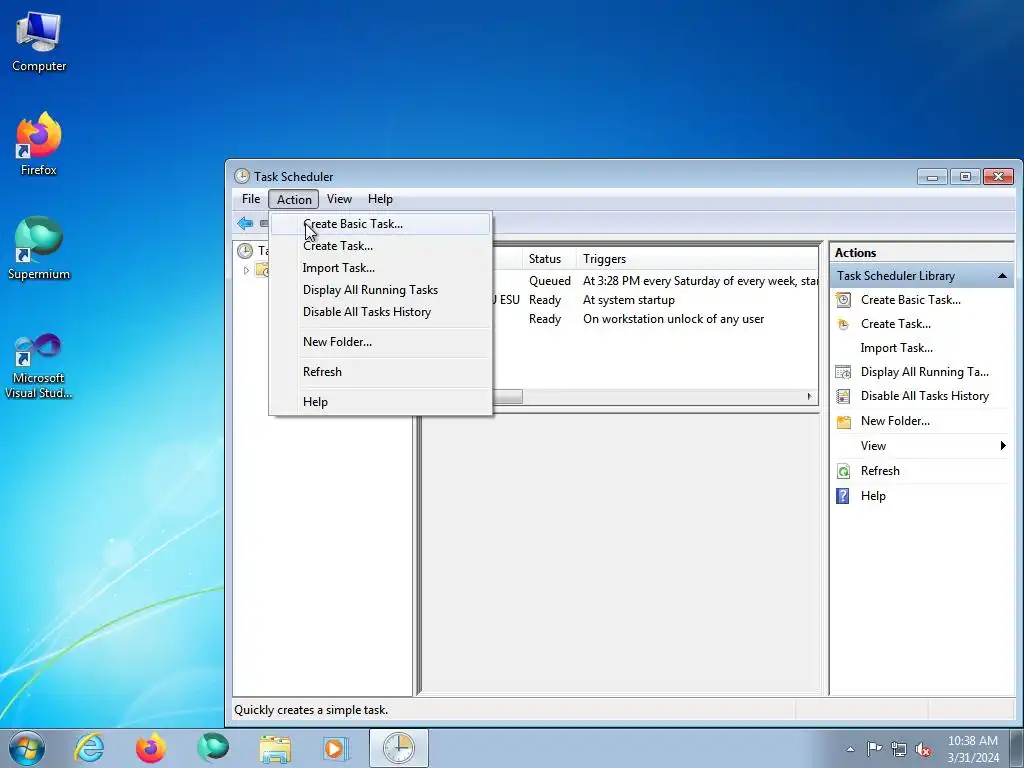Select the Supermium desktop shortcut
Viewport: 1024px width, 768px height.
[39, 248]
